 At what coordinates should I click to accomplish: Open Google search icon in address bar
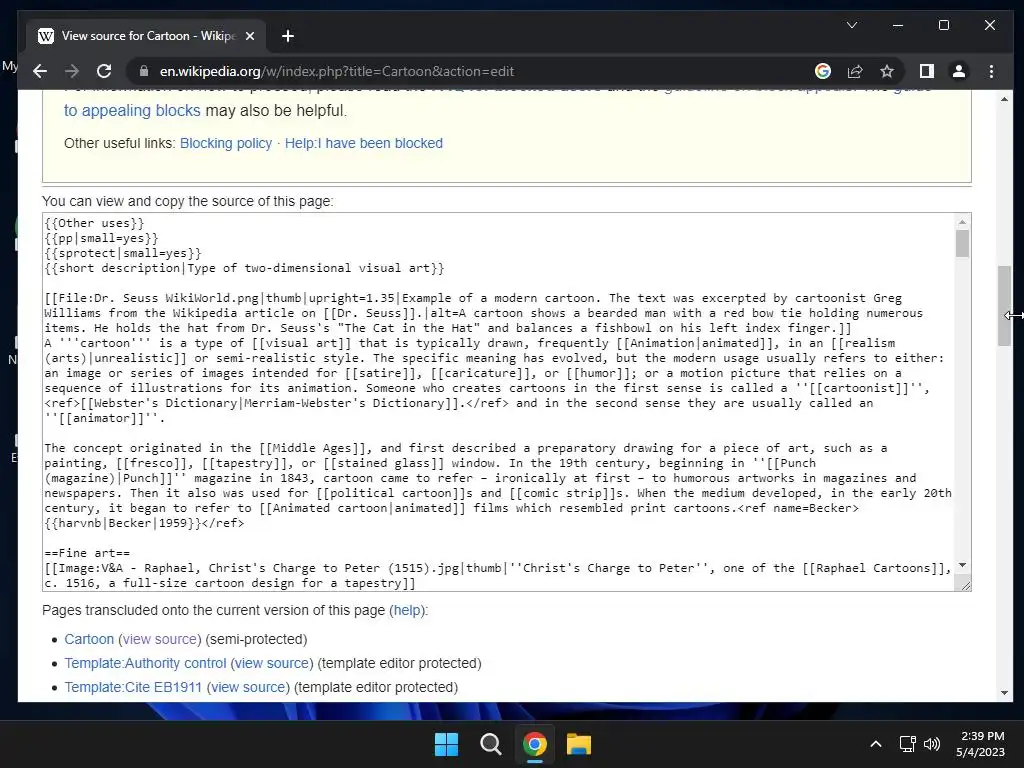[823, 71]
